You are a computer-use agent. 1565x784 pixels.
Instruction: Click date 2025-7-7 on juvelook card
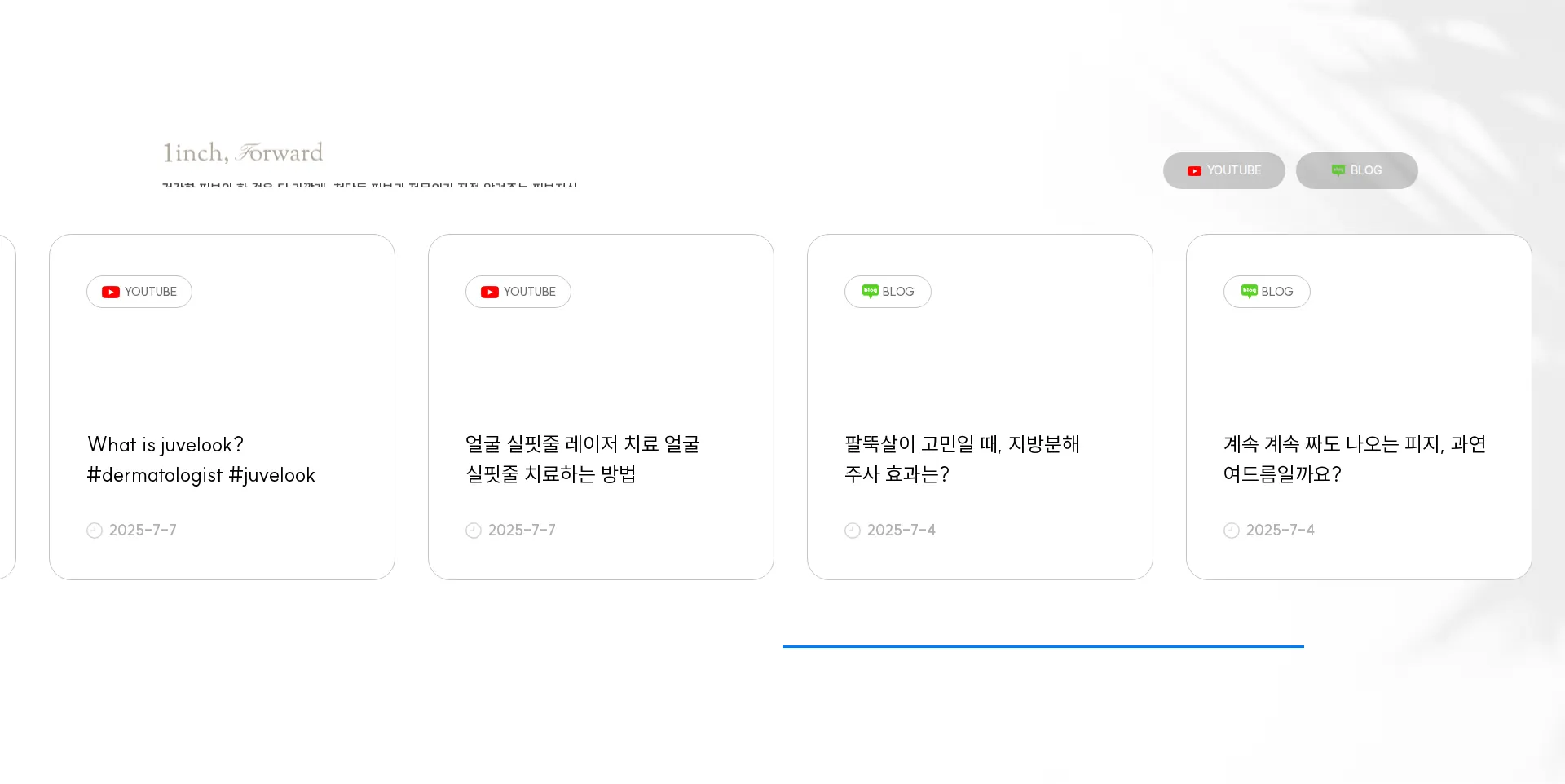[x=143, y=531]
